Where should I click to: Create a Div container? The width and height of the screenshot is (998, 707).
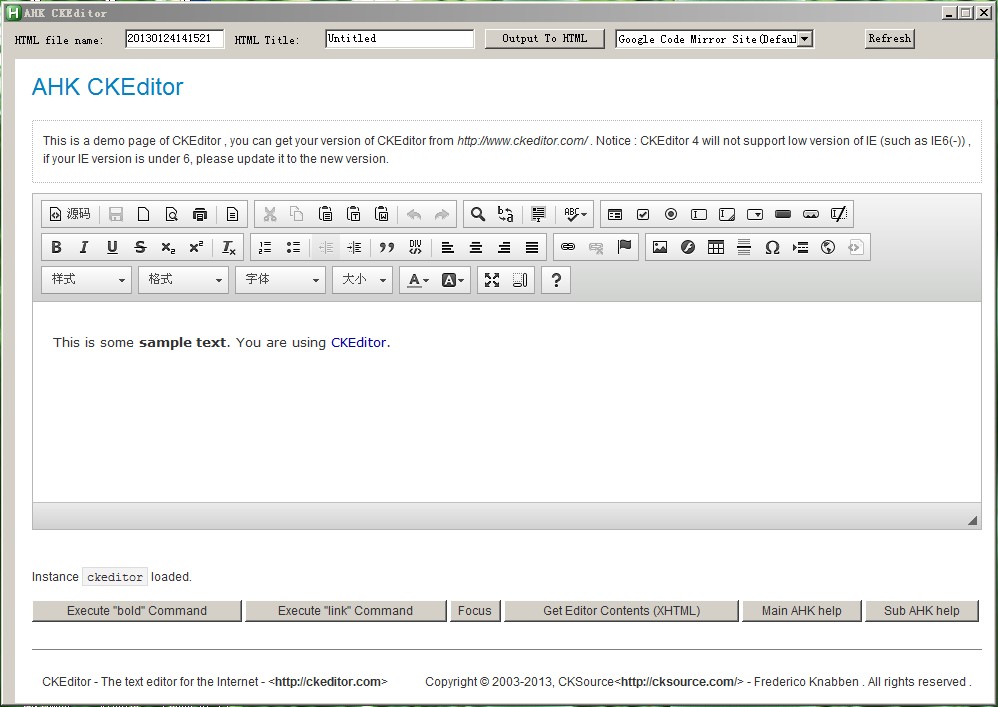tap(416, 248)
